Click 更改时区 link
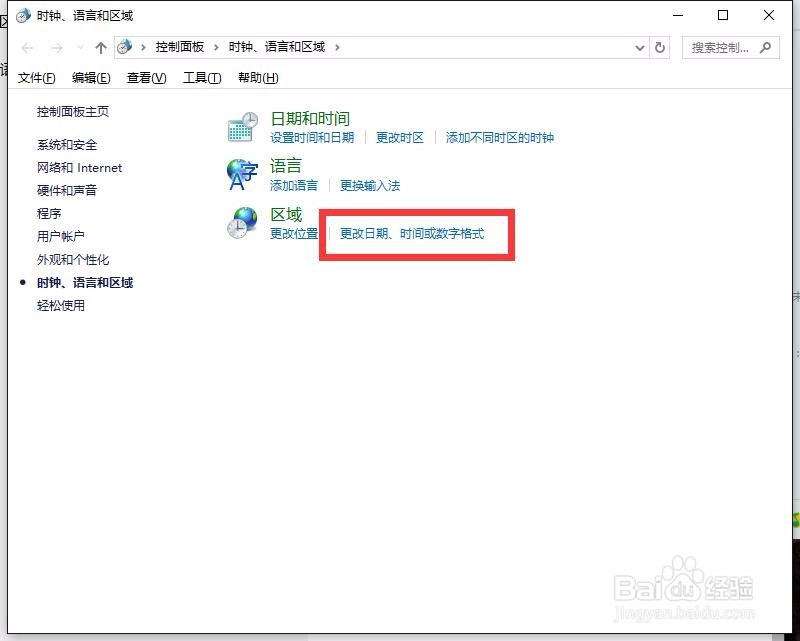The image size is (800, 641). tap(400, 138)
